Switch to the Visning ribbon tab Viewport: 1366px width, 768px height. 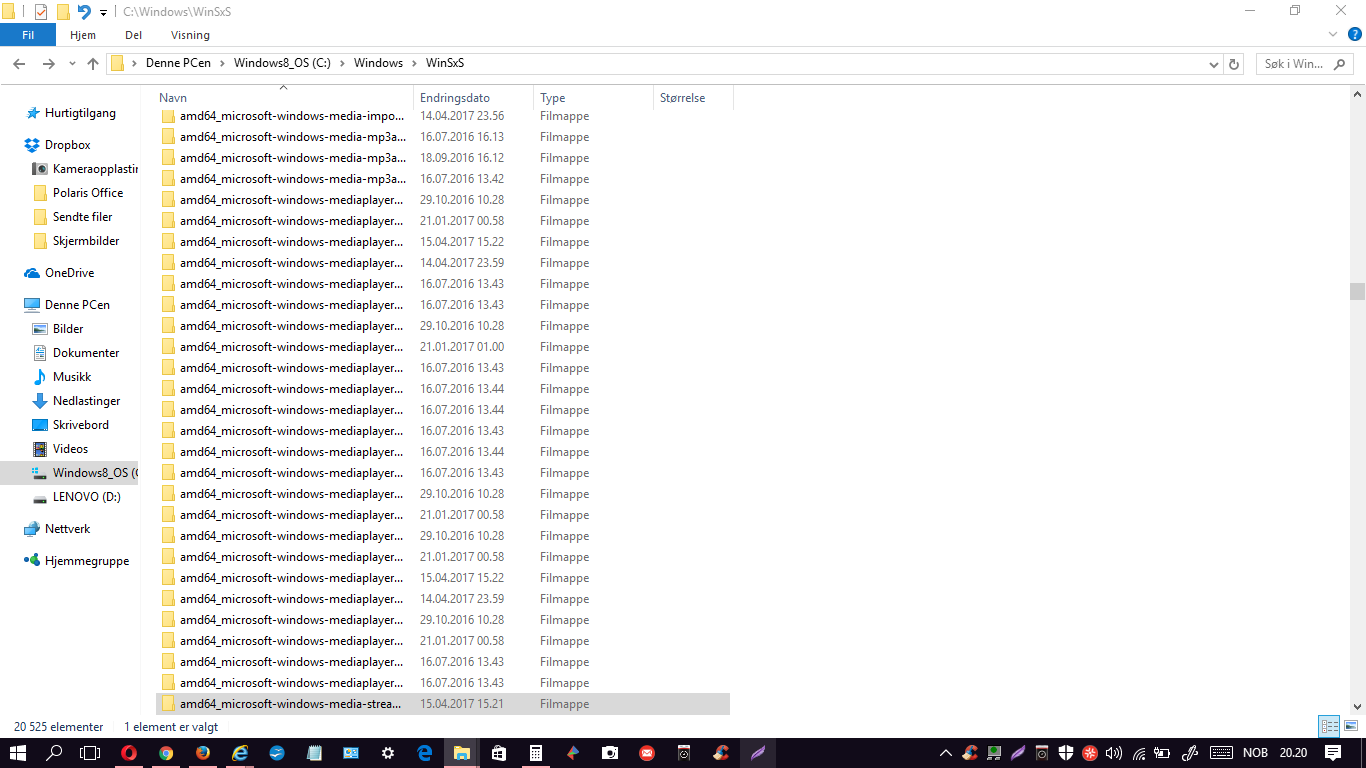tap(190, 35)
